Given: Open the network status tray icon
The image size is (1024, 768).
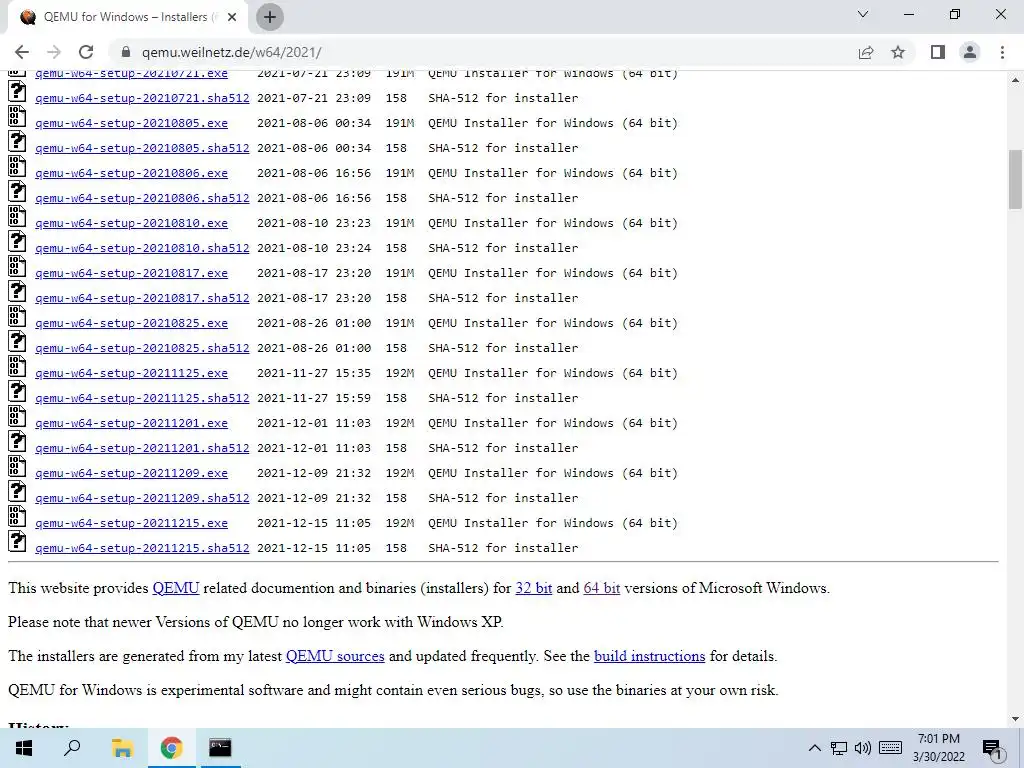Looking at the screenshot, I should 839,748.
